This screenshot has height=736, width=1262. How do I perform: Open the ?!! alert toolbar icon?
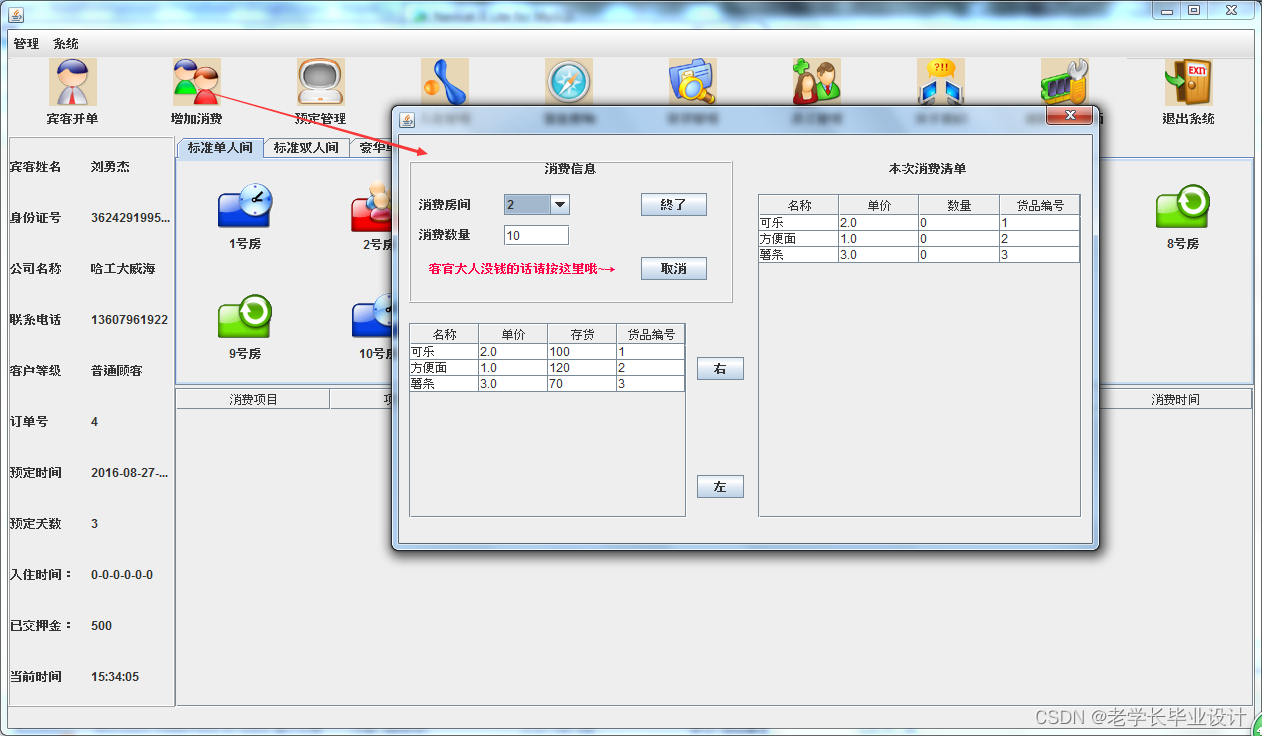point(939,81)
